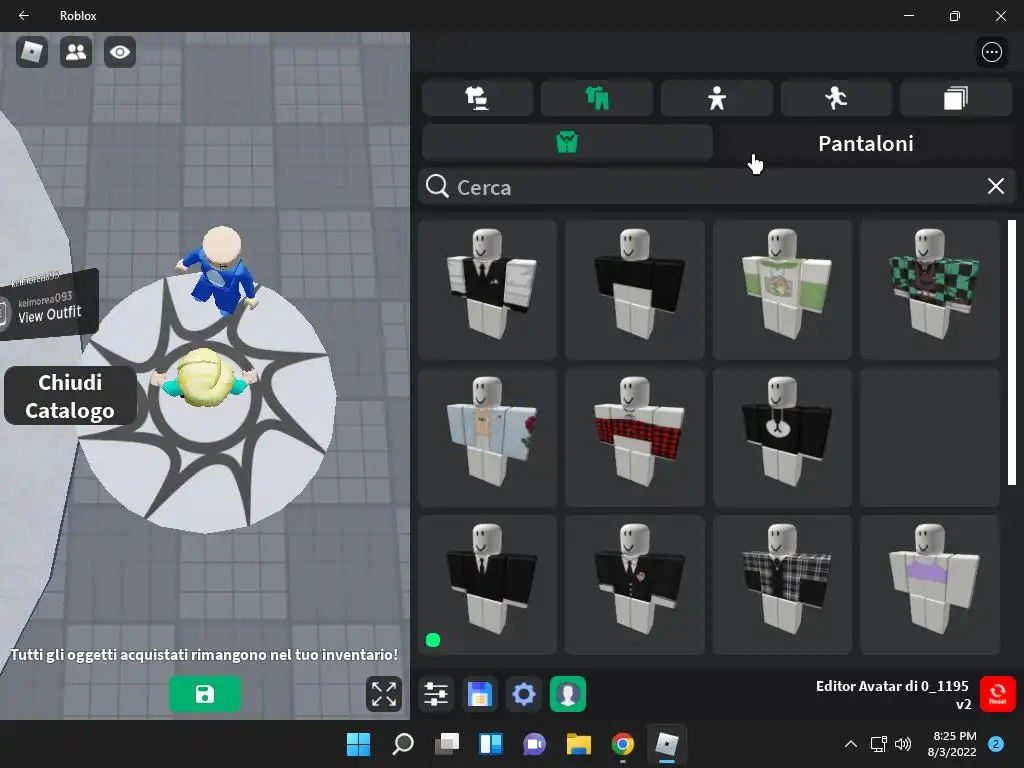
Task: Pick the black hoodie with white logo
Action: [x=782, y=437]
